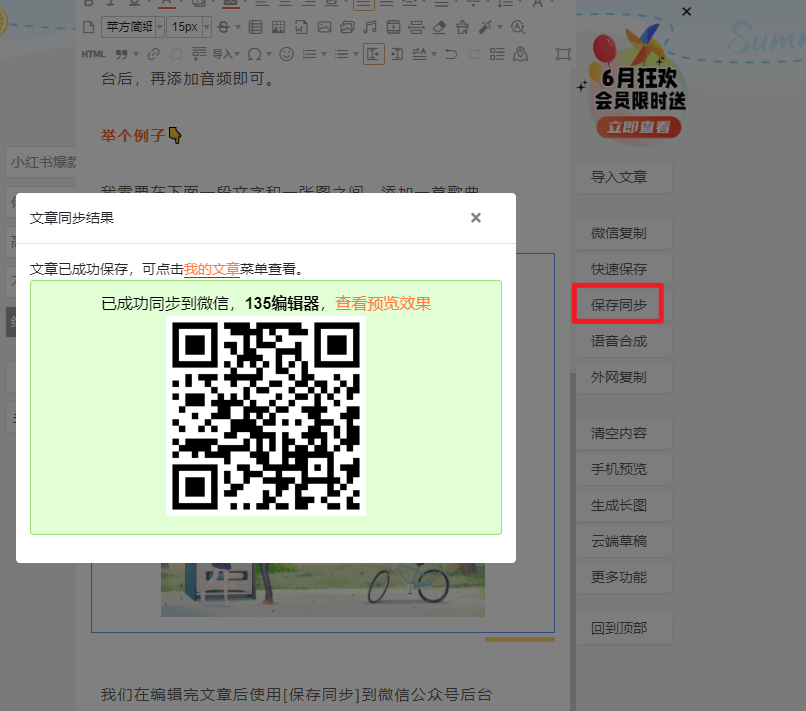Toggle fullscreen editor mode
806x711 pixels.
pyautogui.click(x=563, y=54)
